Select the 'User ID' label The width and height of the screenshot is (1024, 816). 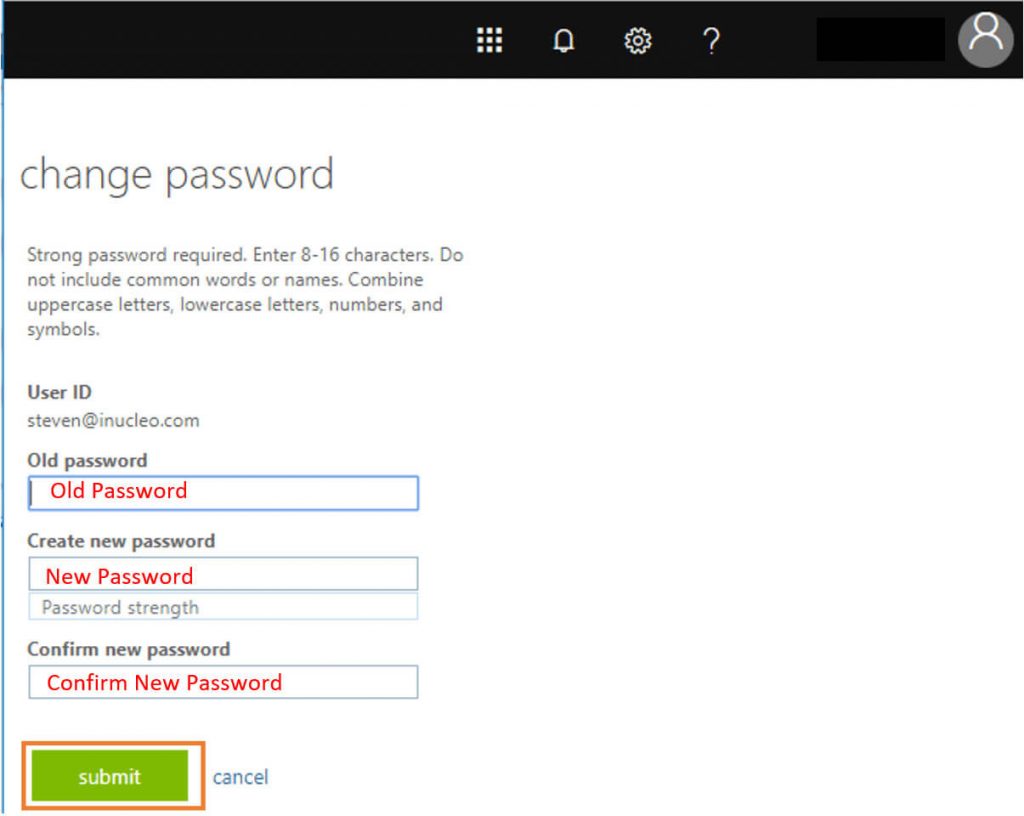[59, 392]
